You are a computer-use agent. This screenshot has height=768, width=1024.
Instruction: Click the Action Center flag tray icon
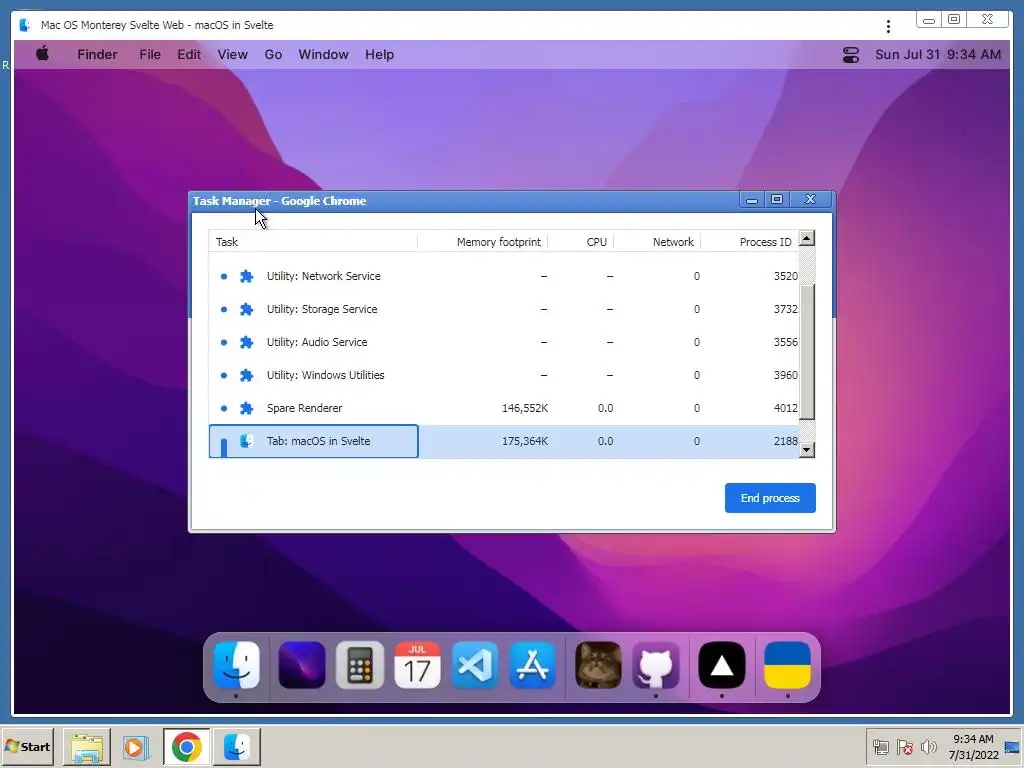pyautogui.click(x=904, y=746)
